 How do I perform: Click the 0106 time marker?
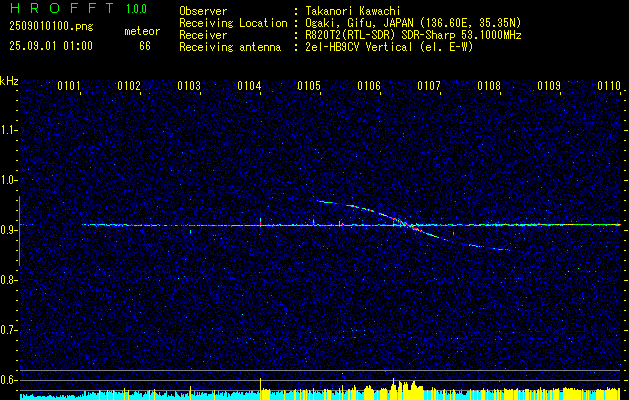(x=369, y=86)
